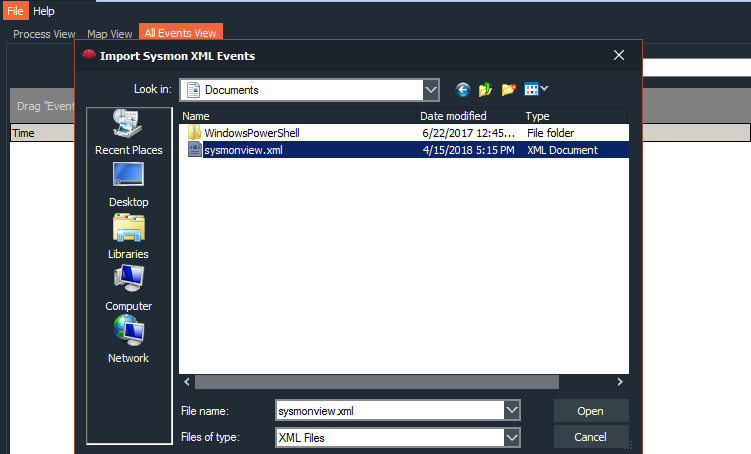Expand the Files of type dropdown
751x454 pixels.
[512, 437]
